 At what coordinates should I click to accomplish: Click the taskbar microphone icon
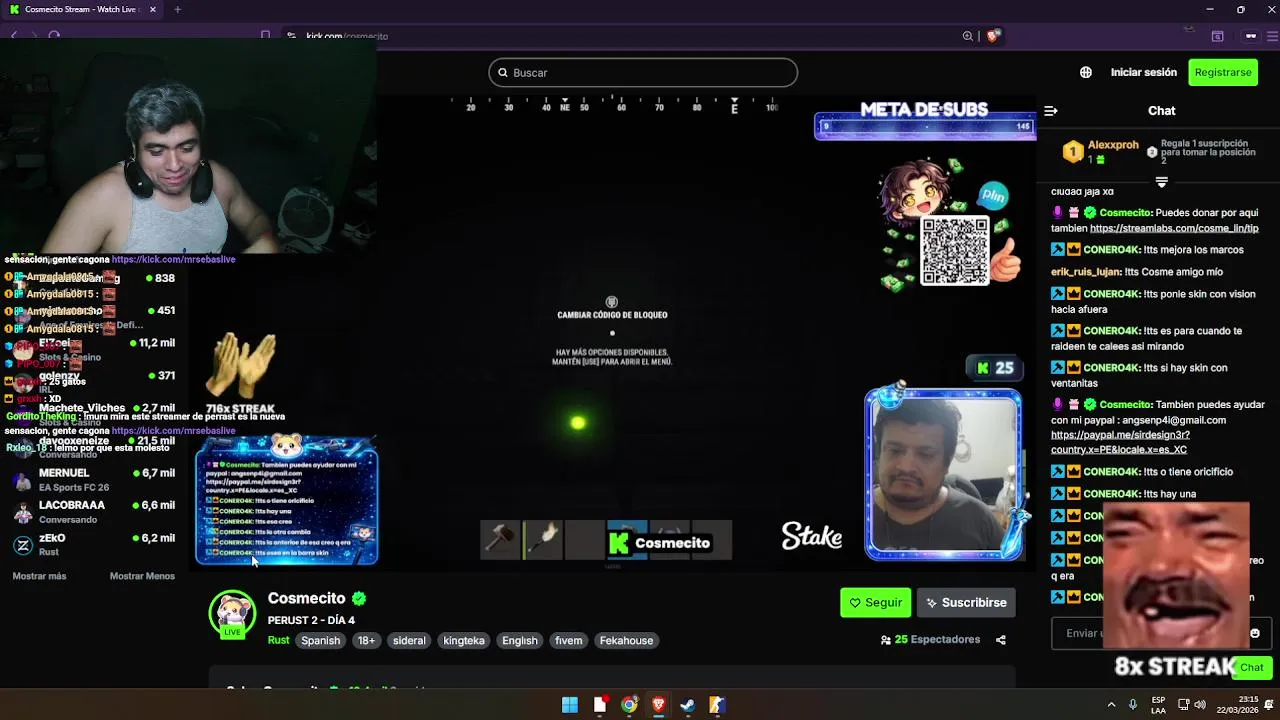tap(1133, 704)
